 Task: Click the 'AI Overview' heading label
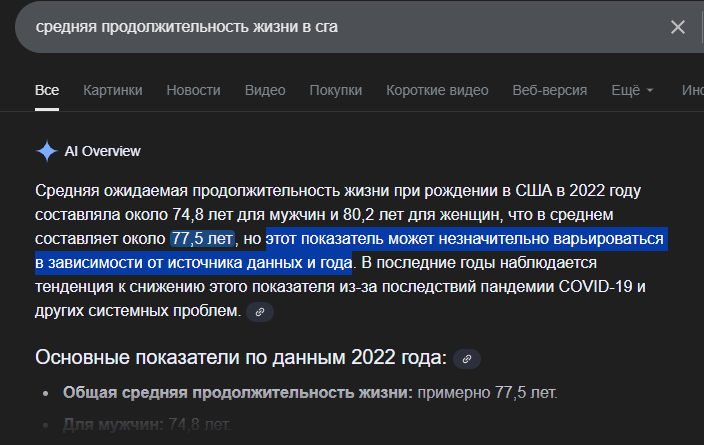102,151
